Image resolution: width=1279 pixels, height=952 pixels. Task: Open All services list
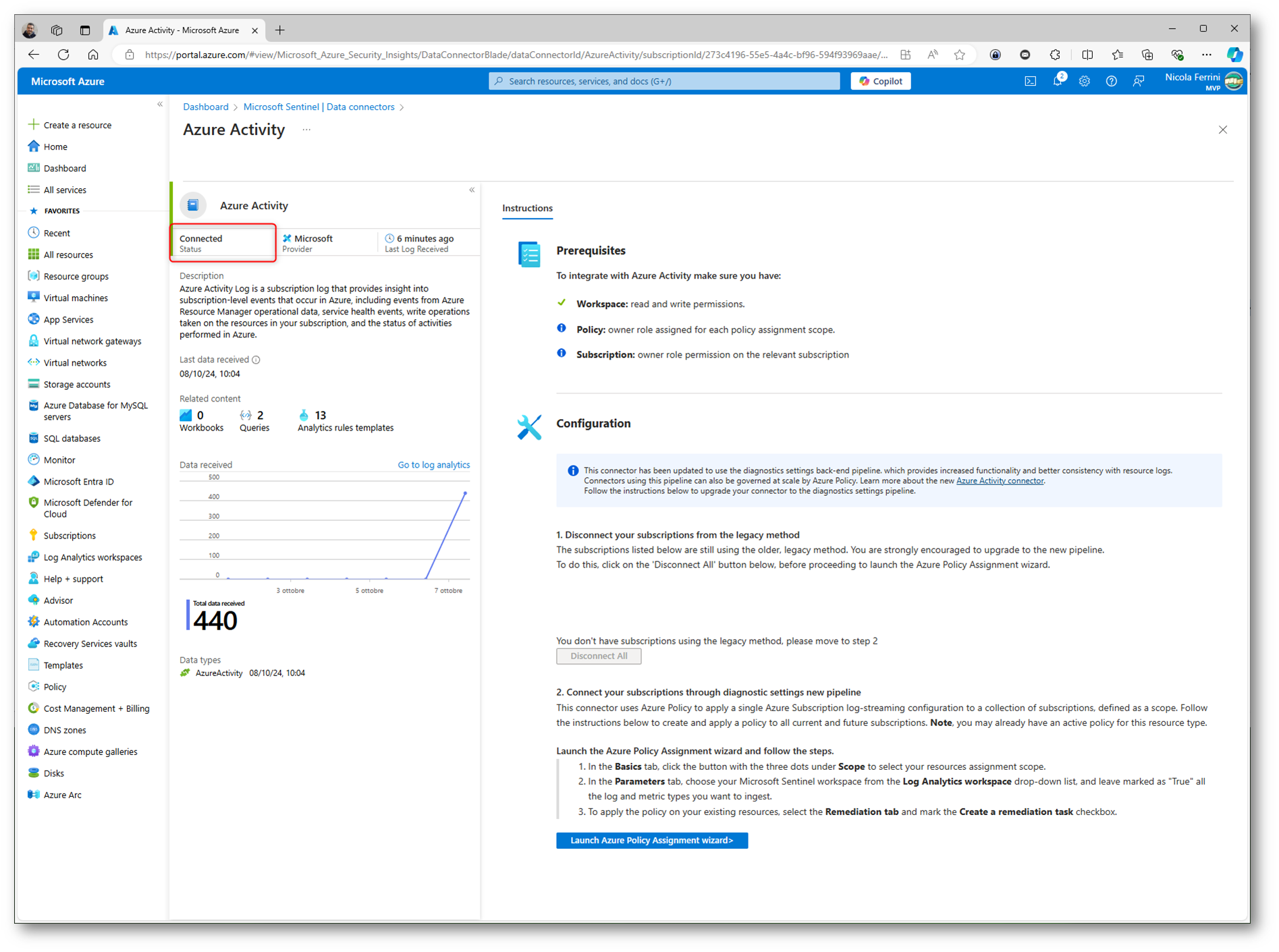(57, 190)
